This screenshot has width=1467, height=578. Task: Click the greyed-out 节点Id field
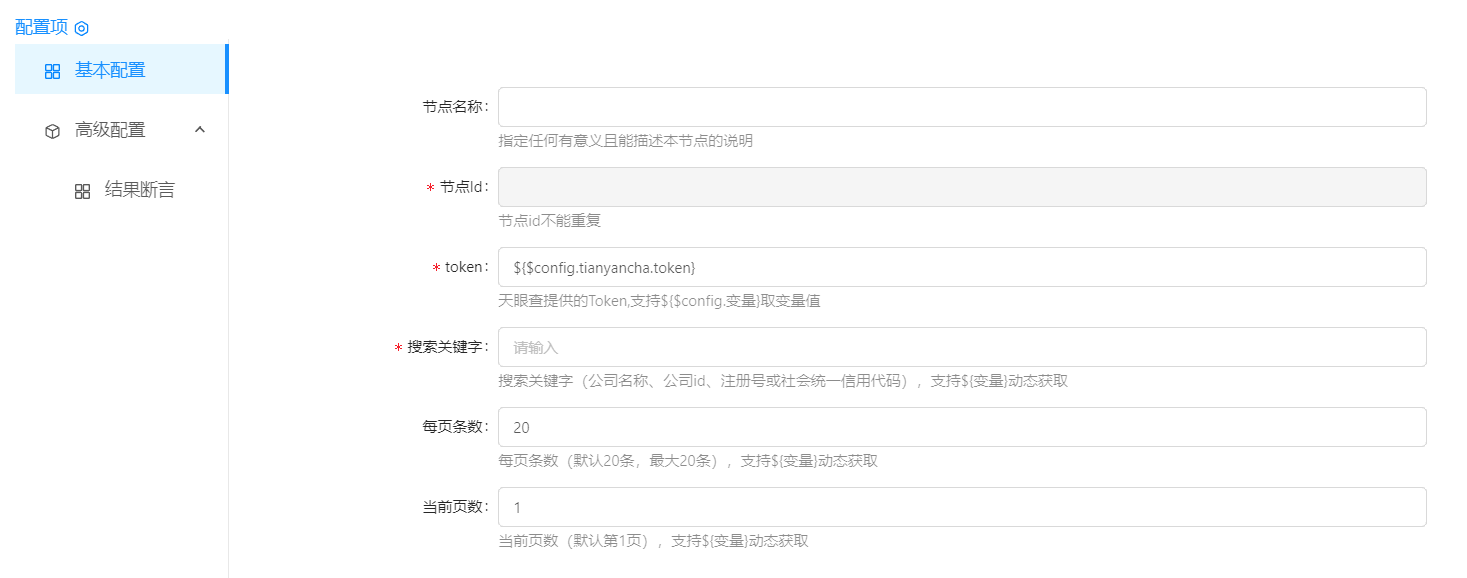coord(961,187)
